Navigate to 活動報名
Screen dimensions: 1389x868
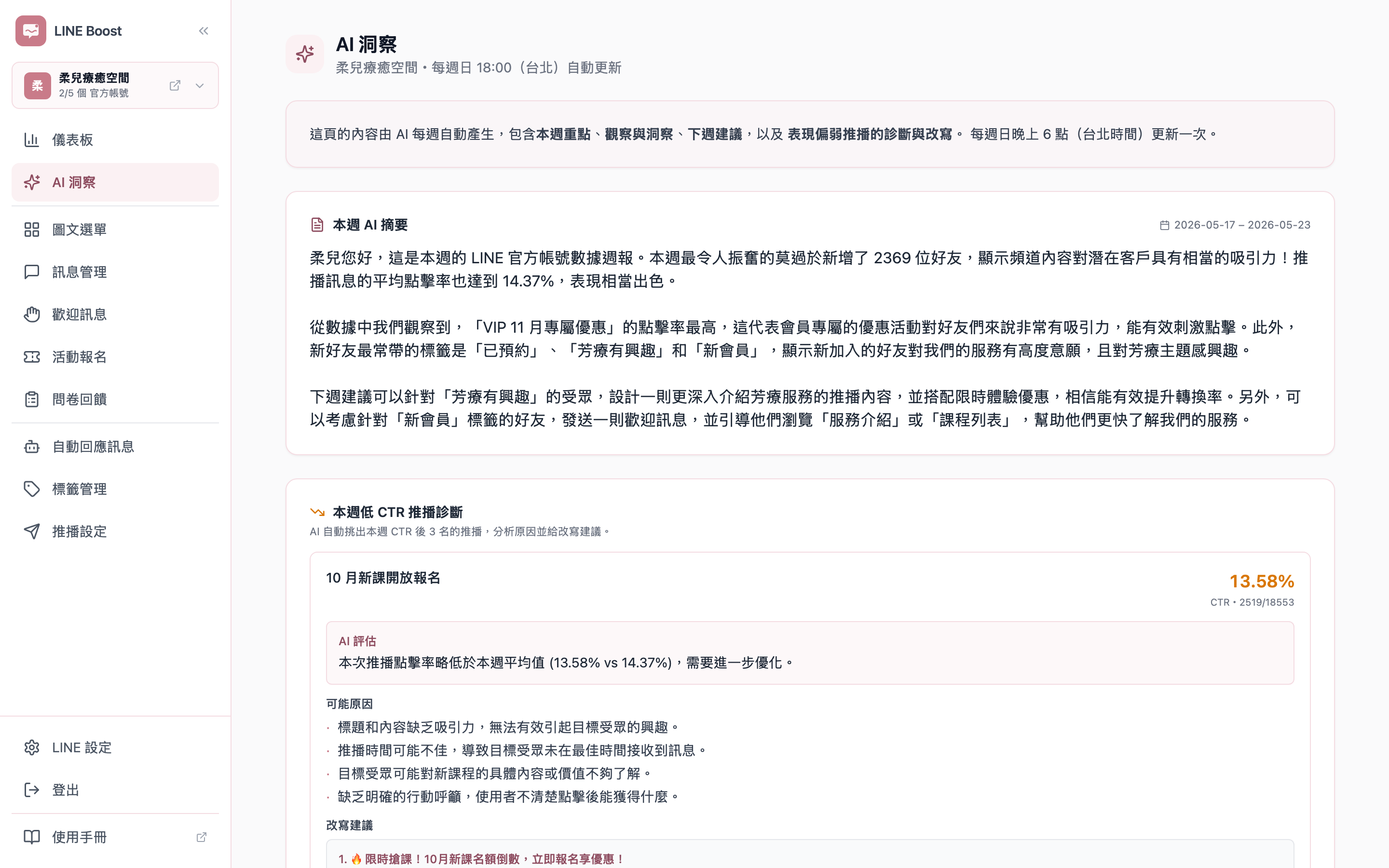pos(115,357)
